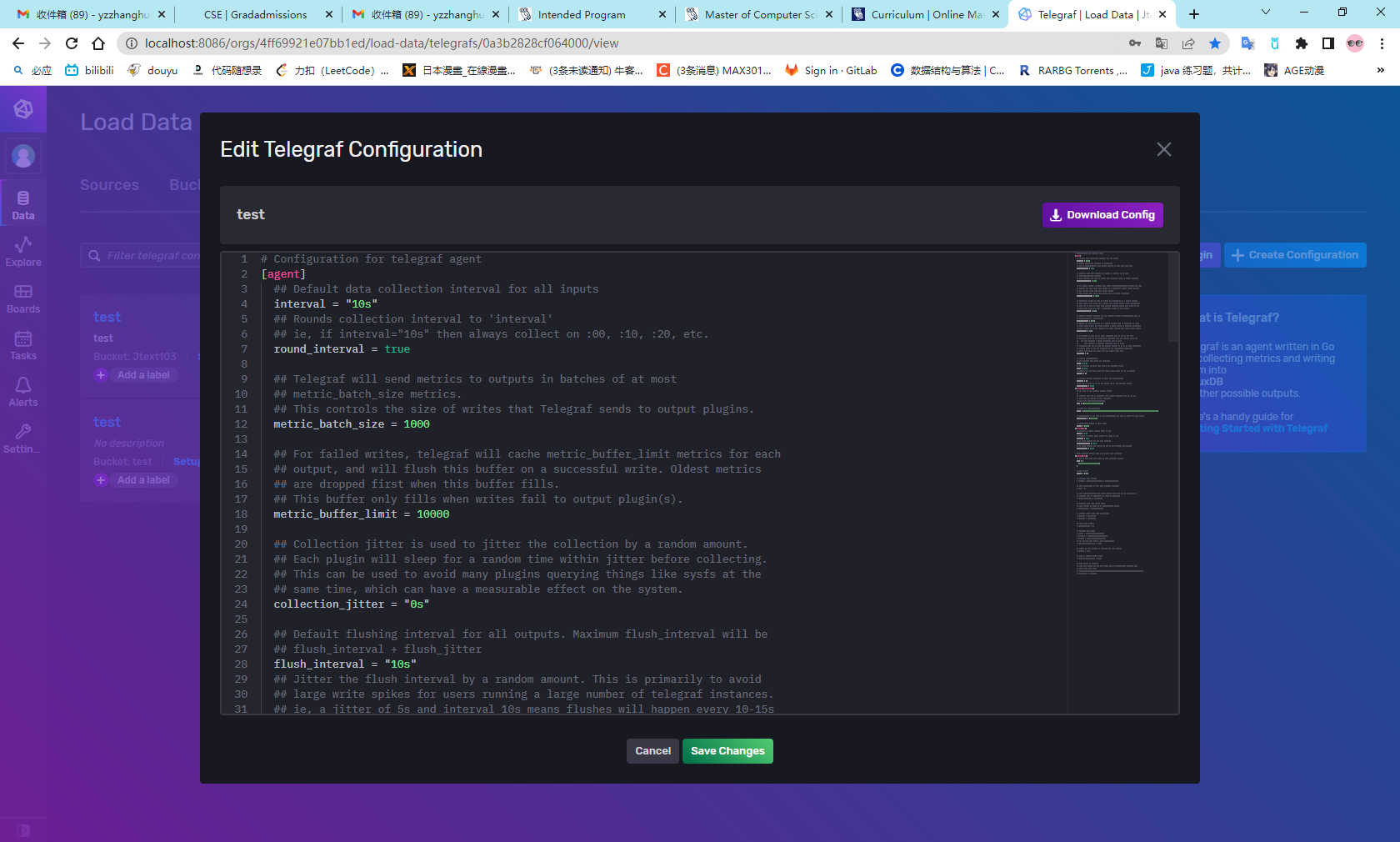The width and height of the screenshot is (1400, 842).
Task: Open Chrome profile avatar
Action: 1355,43
